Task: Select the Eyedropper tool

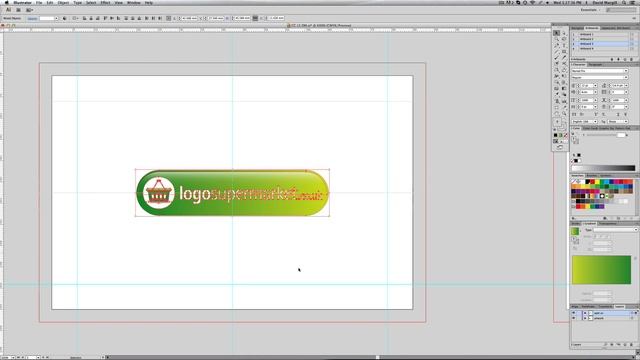Action: 556,94
